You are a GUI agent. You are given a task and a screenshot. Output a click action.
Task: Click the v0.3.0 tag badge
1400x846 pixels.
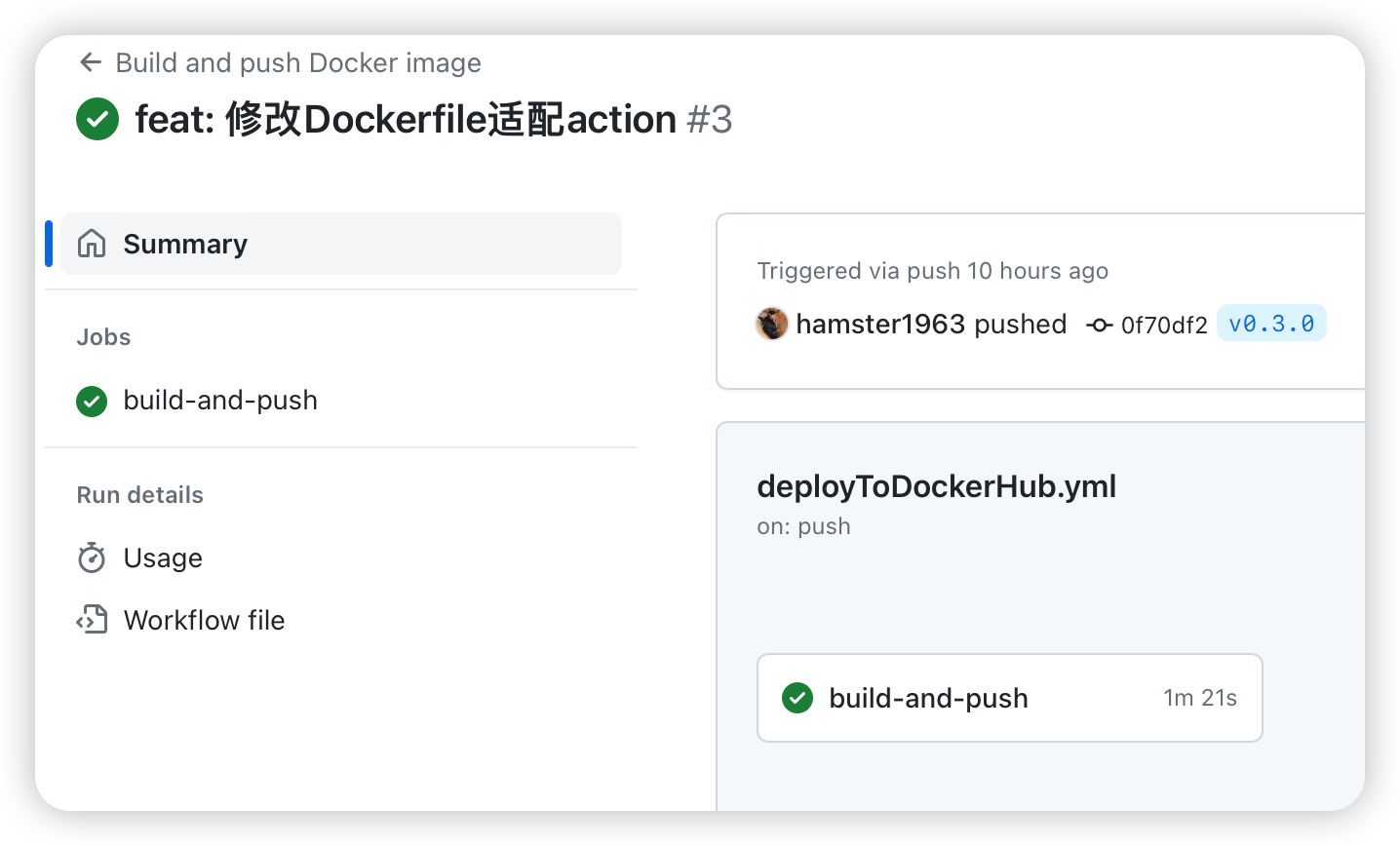click(x=1271, y=324)
